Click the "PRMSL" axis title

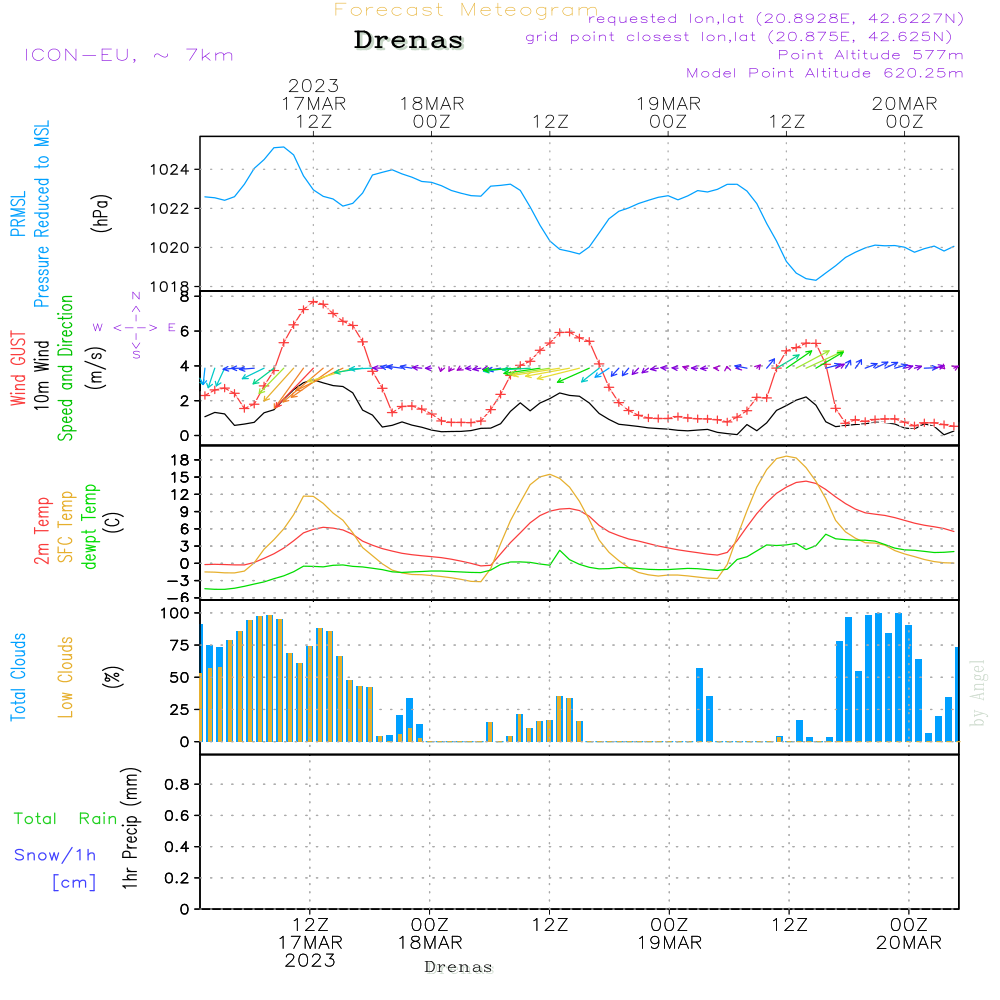[18, 214]
